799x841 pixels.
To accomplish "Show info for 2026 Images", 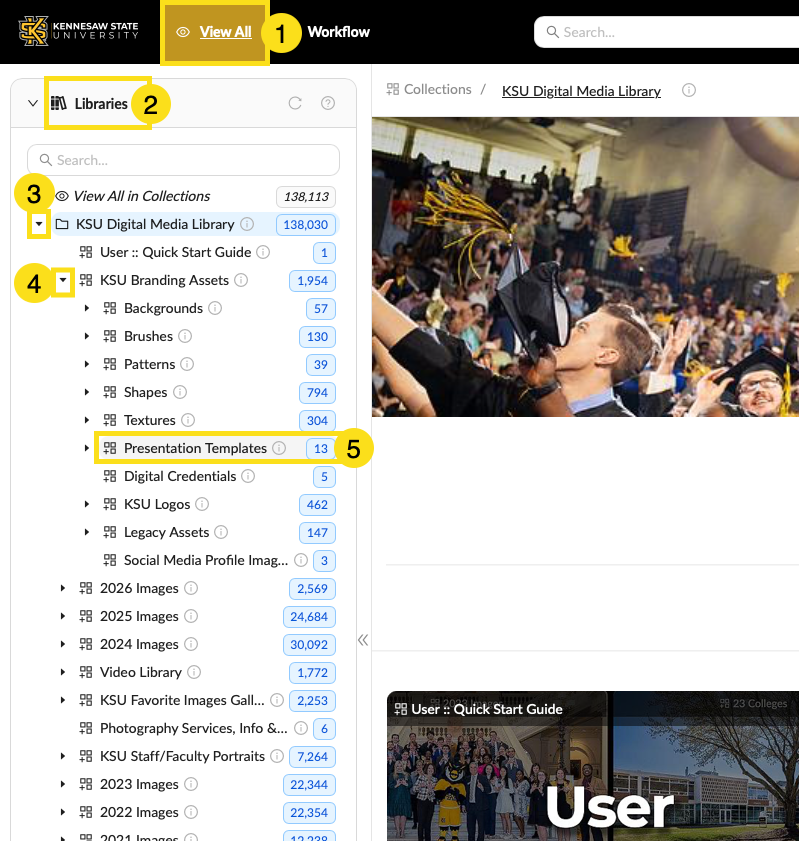I will [191, 588].
